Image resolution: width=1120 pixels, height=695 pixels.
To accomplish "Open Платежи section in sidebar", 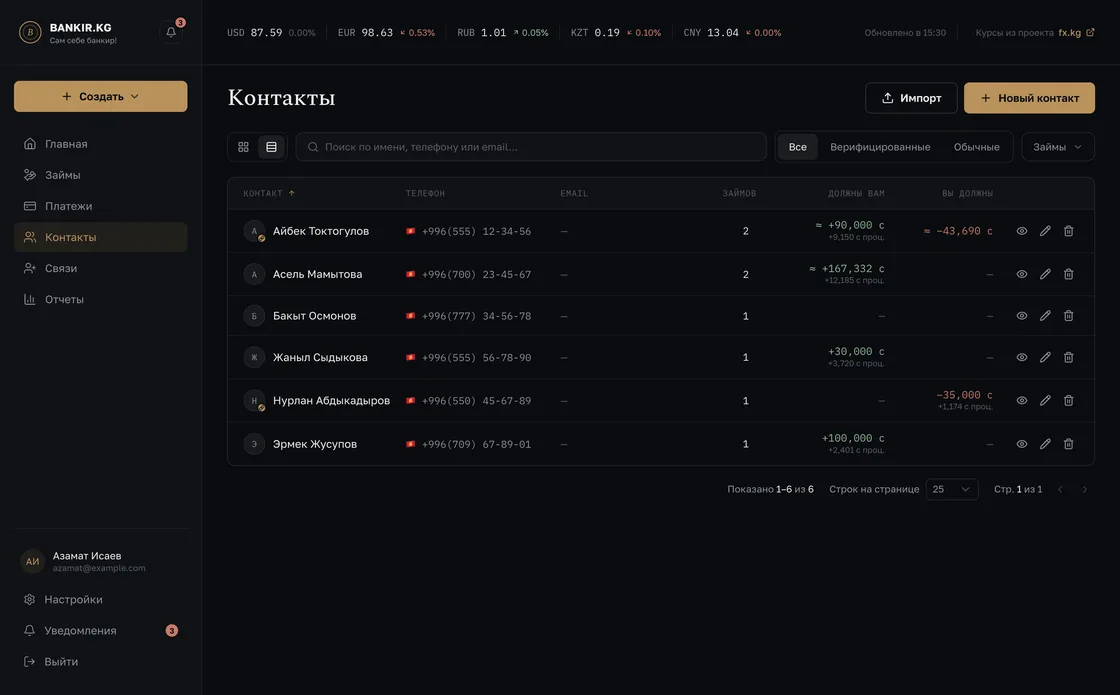I will (x=101, y=206).
